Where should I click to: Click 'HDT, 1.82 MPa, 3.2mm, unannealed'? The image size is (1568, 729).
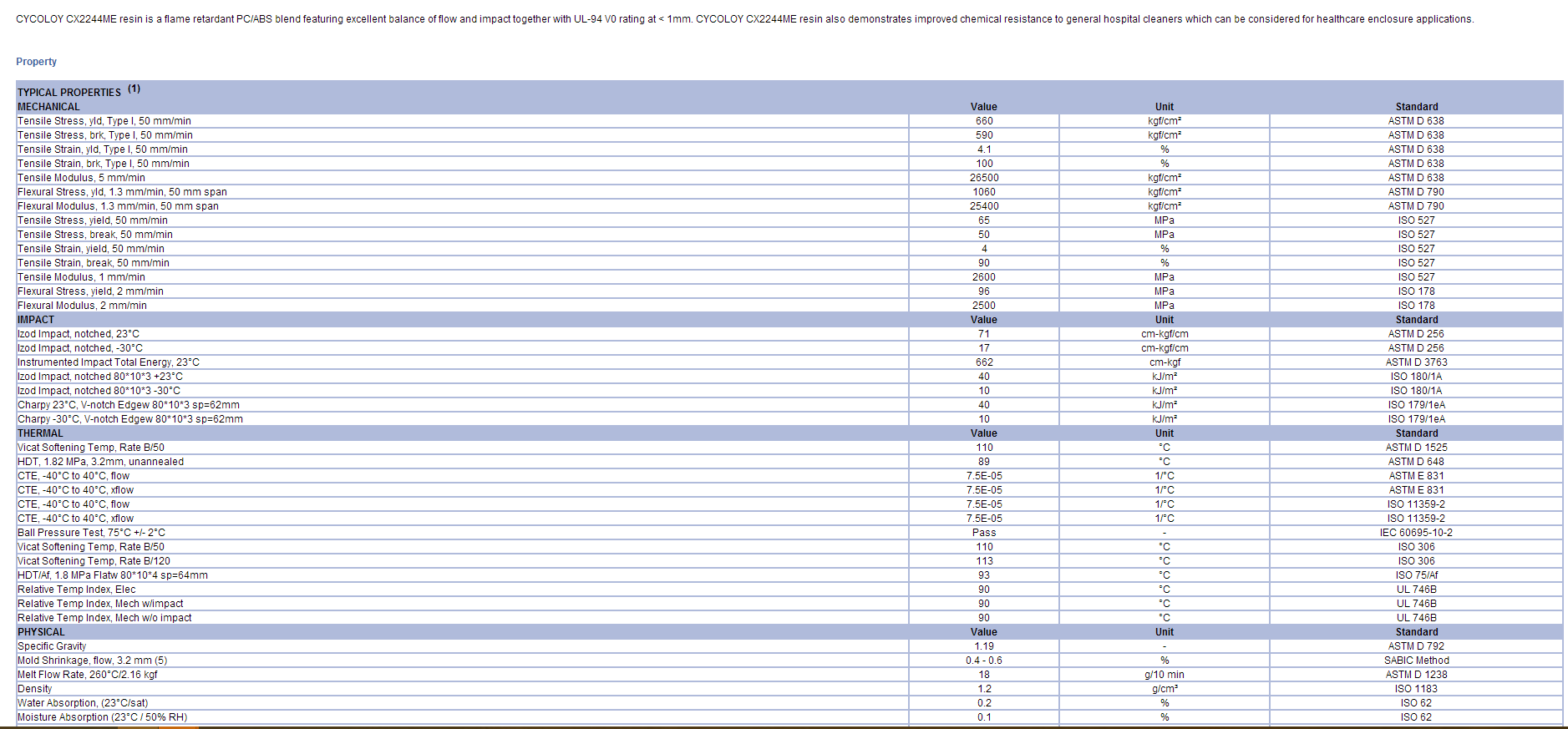pyautogui.click(x=100, y=462)
